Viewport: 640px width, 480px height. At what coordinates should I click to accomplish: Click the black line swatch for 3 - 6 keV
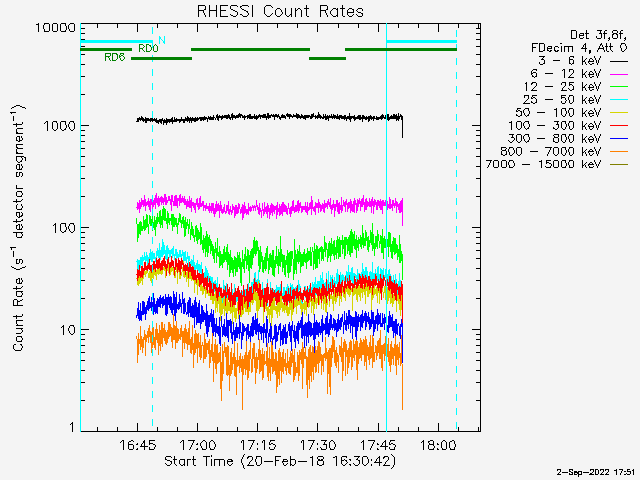(x=619, y=62)
